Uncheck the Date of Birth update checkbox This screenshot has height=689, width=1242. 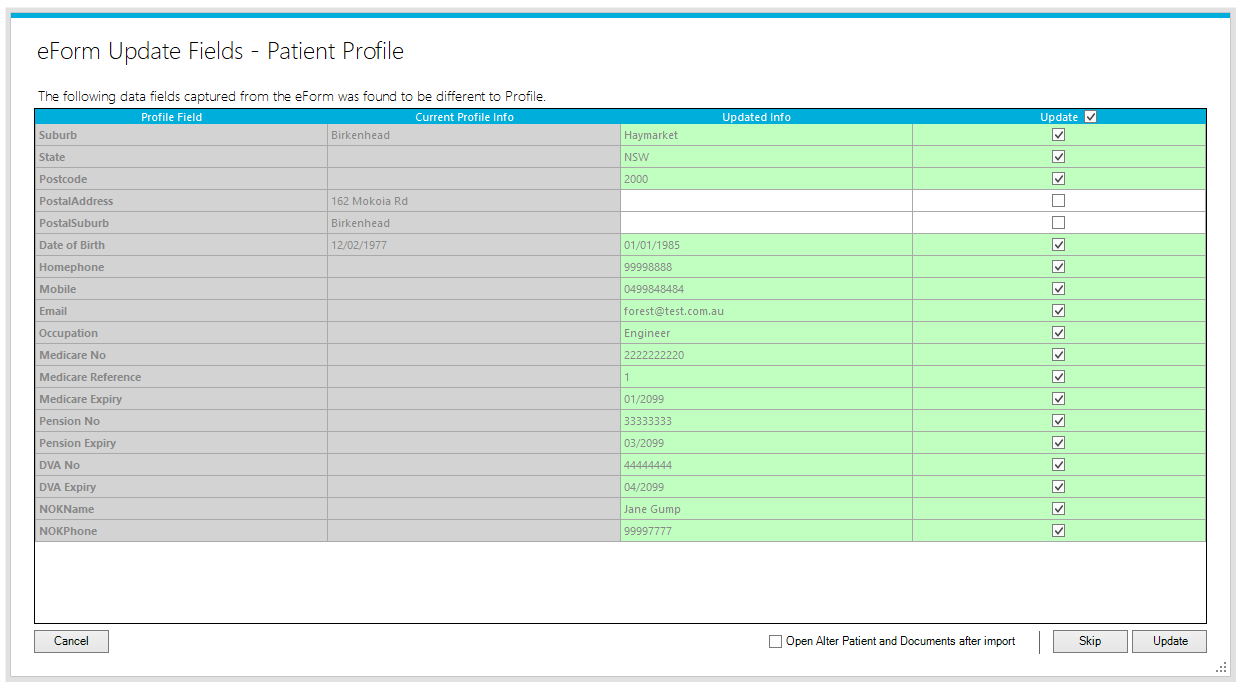(1058, 245)
